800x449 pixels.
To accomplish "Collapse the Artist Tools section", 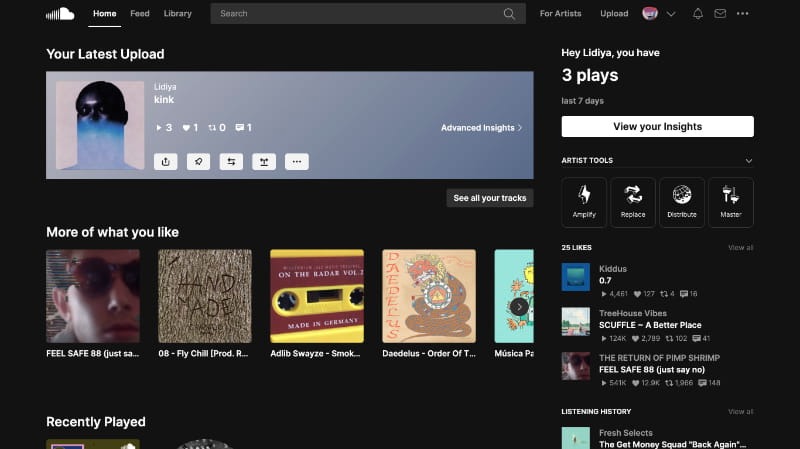I will (x=749, y=160).
